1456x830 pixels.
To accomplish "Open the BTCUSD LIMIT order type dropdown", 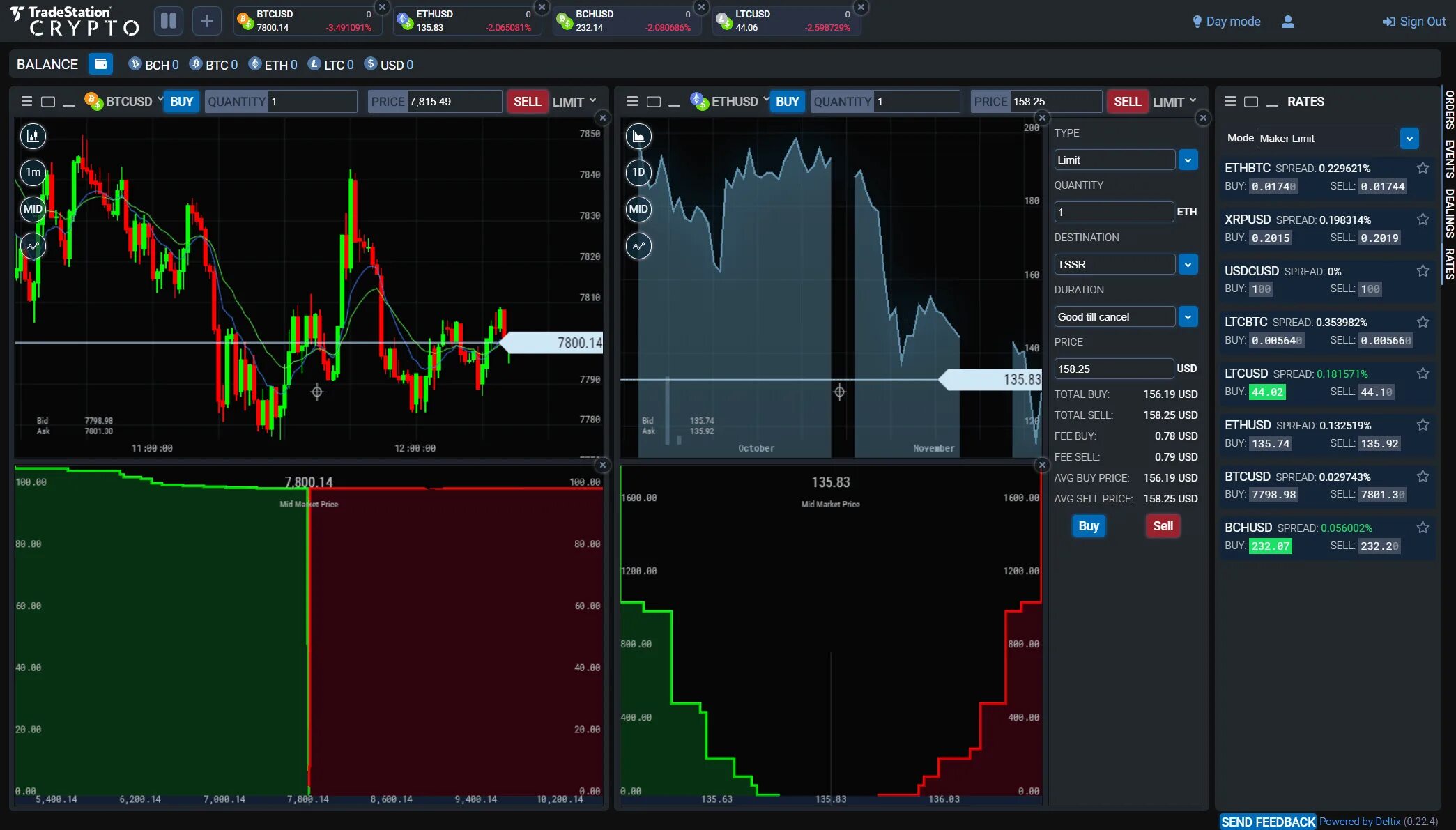I will pyautogui.click(x=575, y=102).
